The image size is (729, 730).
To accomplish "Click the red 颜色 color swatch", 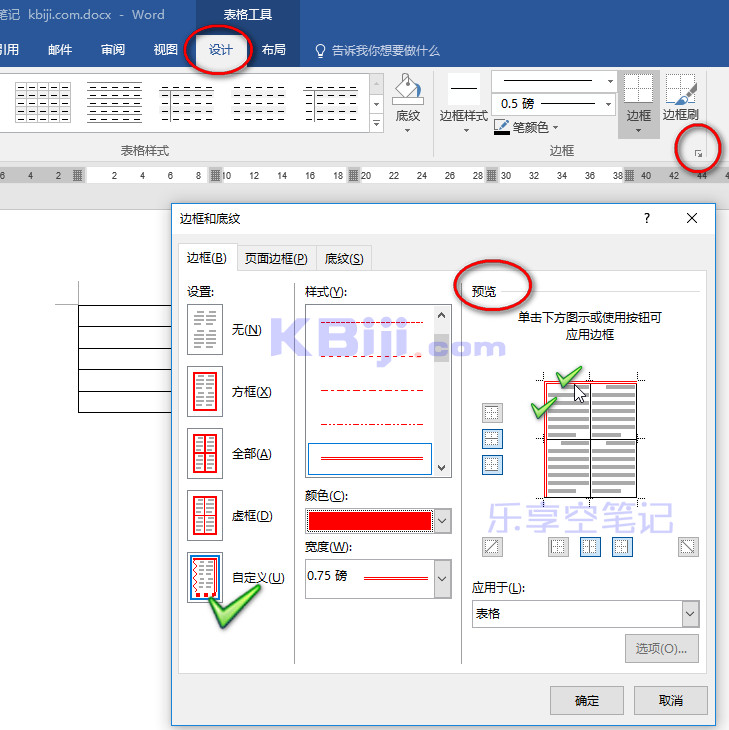I will (x=370, y=521).
